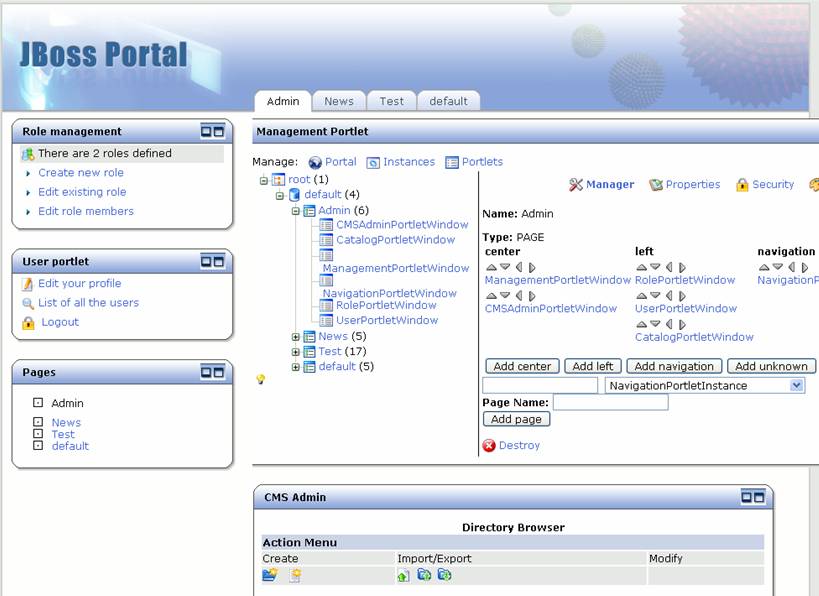Viewport: 819px width, 596px height.
Task: Click down arrow above ManagementPortletWindow in center column
Action: (x=505, y=267)
